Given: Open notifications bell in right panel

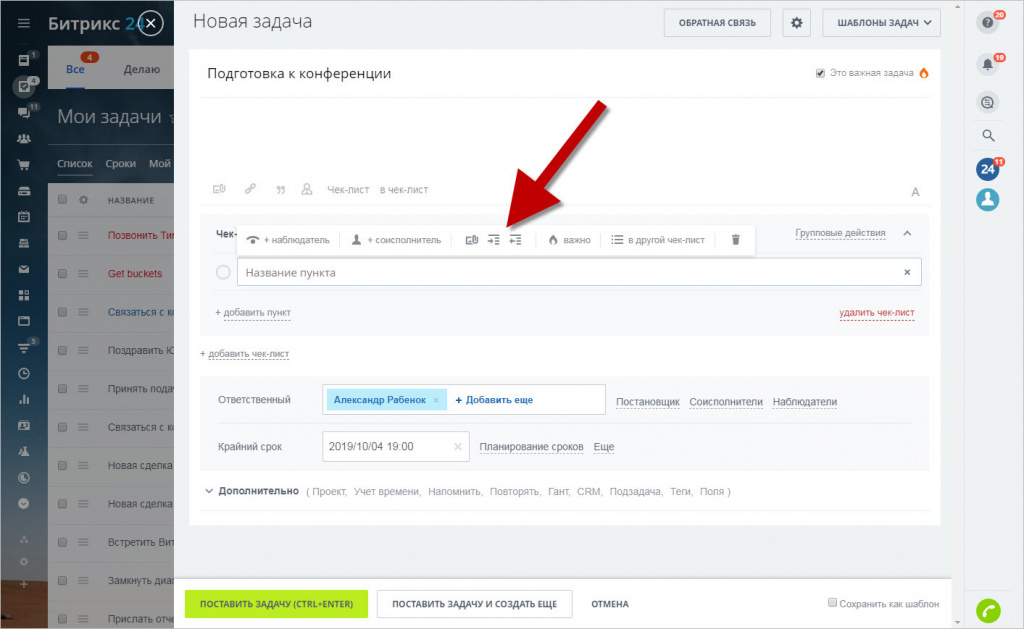Looking at the screenshot, I should (988, 65).
